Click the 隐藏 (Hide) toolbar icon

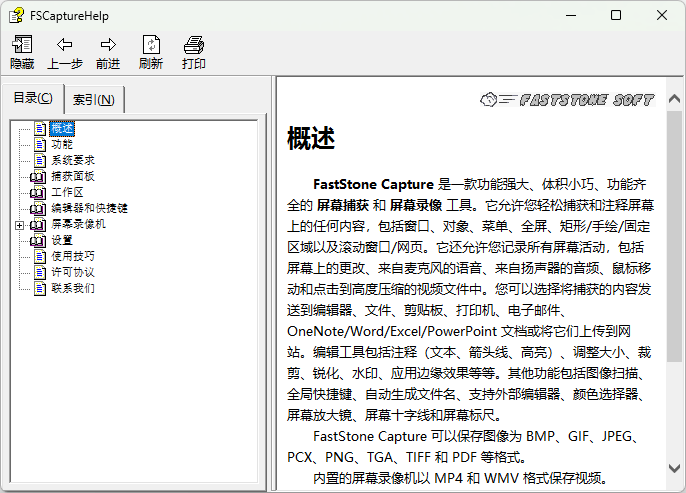click(22, 45)
